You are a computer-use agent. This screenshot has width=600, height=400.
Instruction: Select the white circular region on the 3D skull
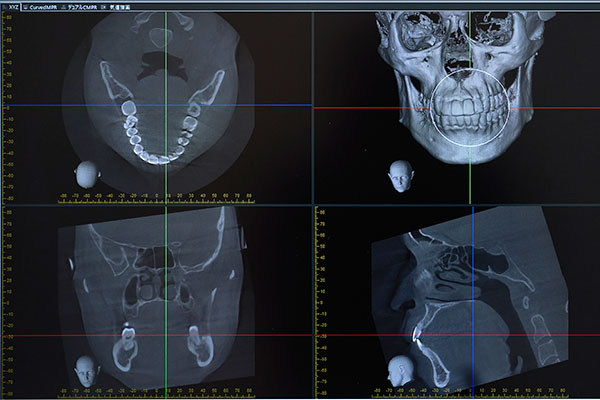(470, 116)
